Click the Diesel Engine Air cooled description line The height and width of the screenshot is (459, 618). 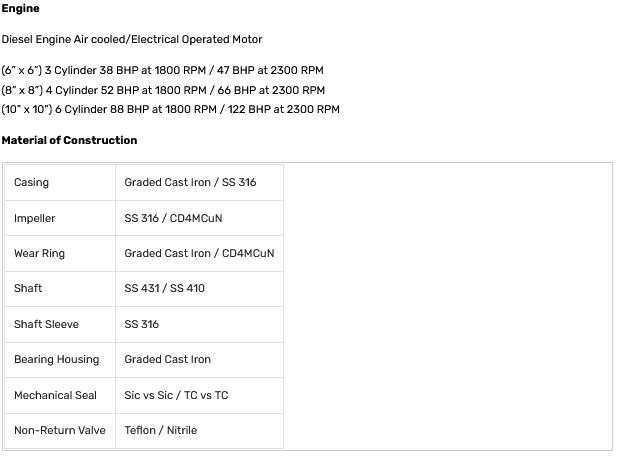132,39
